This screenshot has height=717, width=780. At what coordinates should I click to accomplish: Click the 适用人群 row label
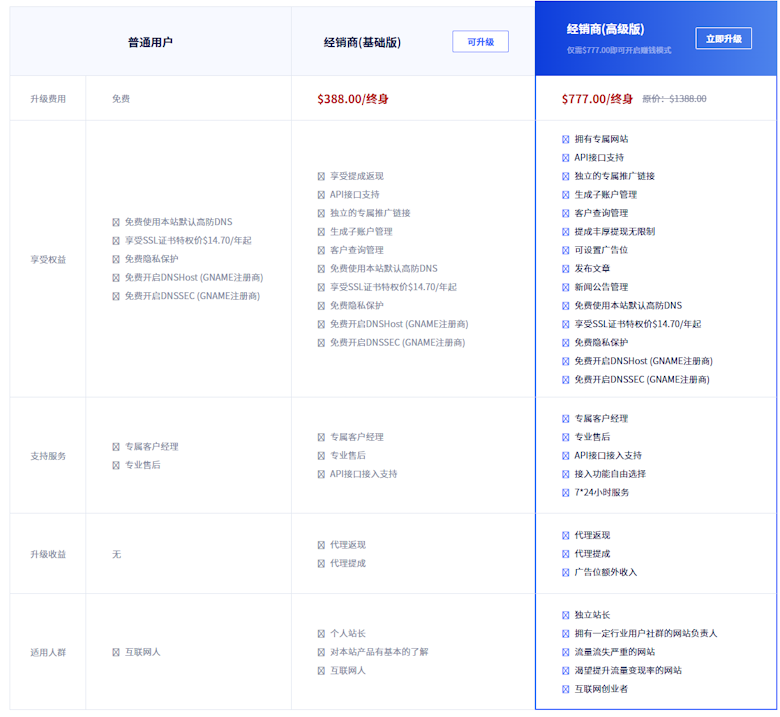(48, 652)
